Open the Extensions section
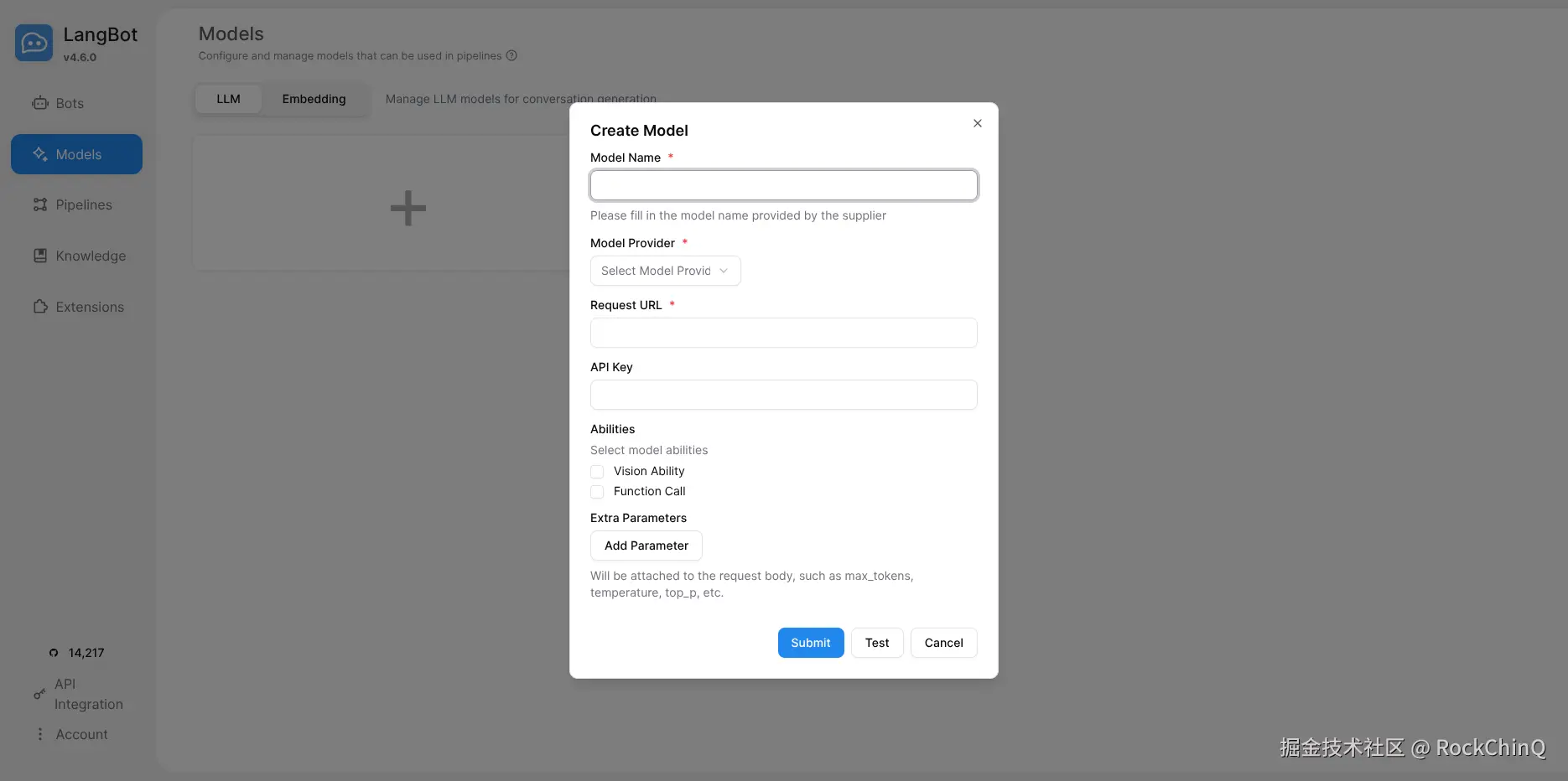The height and width of the screenshot is (781, 1568). click(x=89, y=307)
